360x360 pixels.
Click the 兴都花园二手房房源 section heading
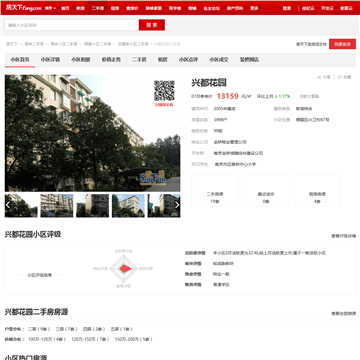[x=36, y=312]
